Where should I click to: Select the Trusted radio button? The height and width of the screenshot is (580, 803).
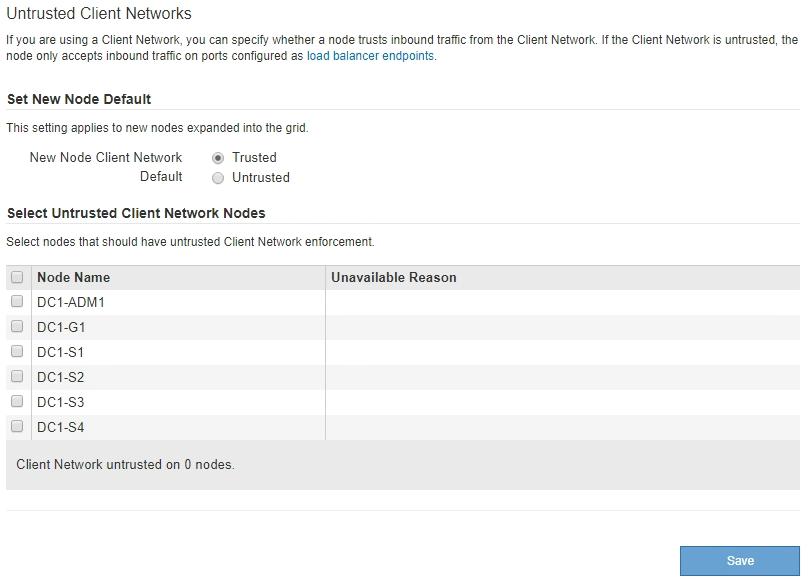point(218,158)
